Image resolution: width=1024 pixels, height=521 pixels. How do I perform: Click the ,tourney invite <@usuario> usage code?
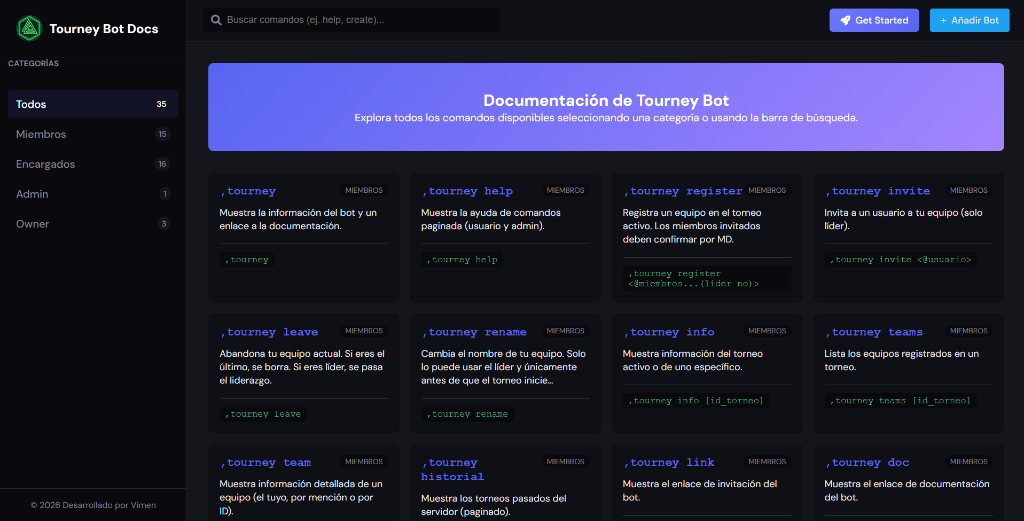(x=901, y=260)
